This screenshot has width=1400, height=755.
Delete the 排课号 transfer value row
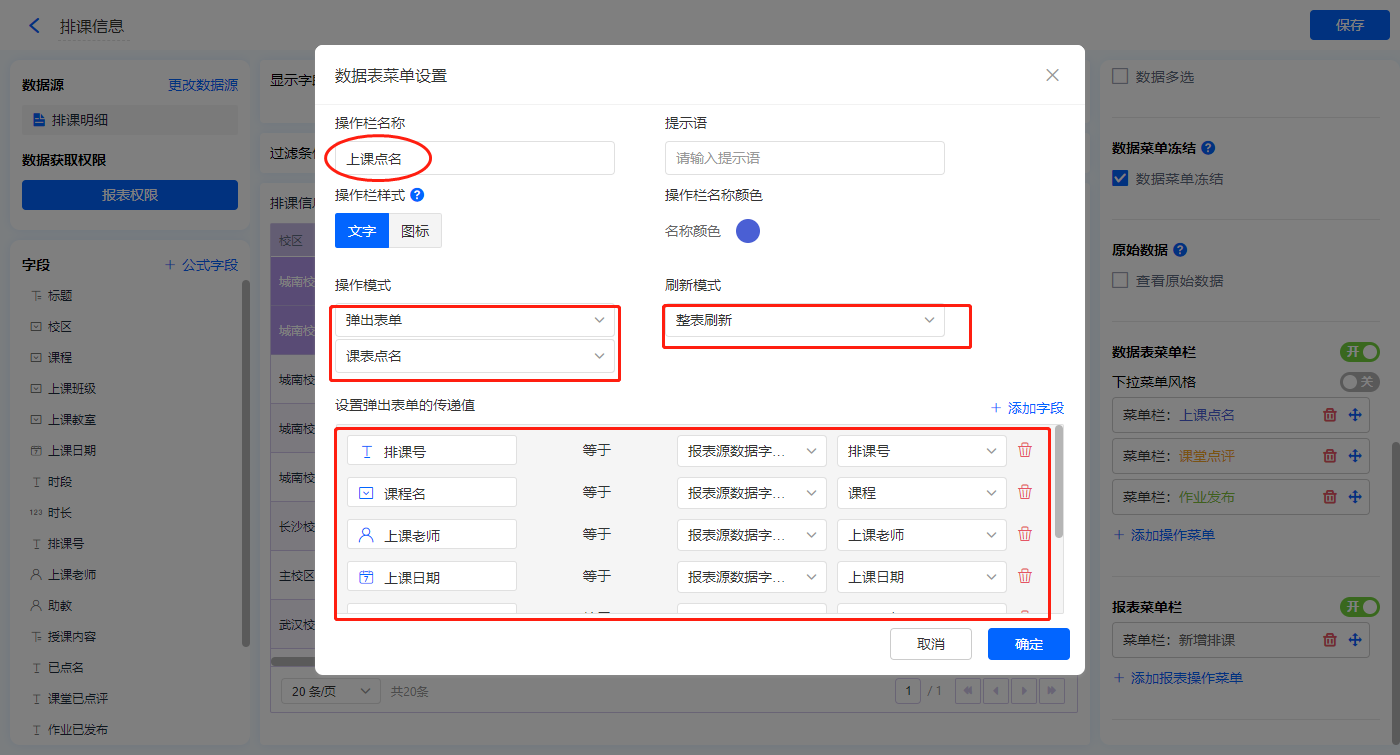click(x=1025, y=450)
